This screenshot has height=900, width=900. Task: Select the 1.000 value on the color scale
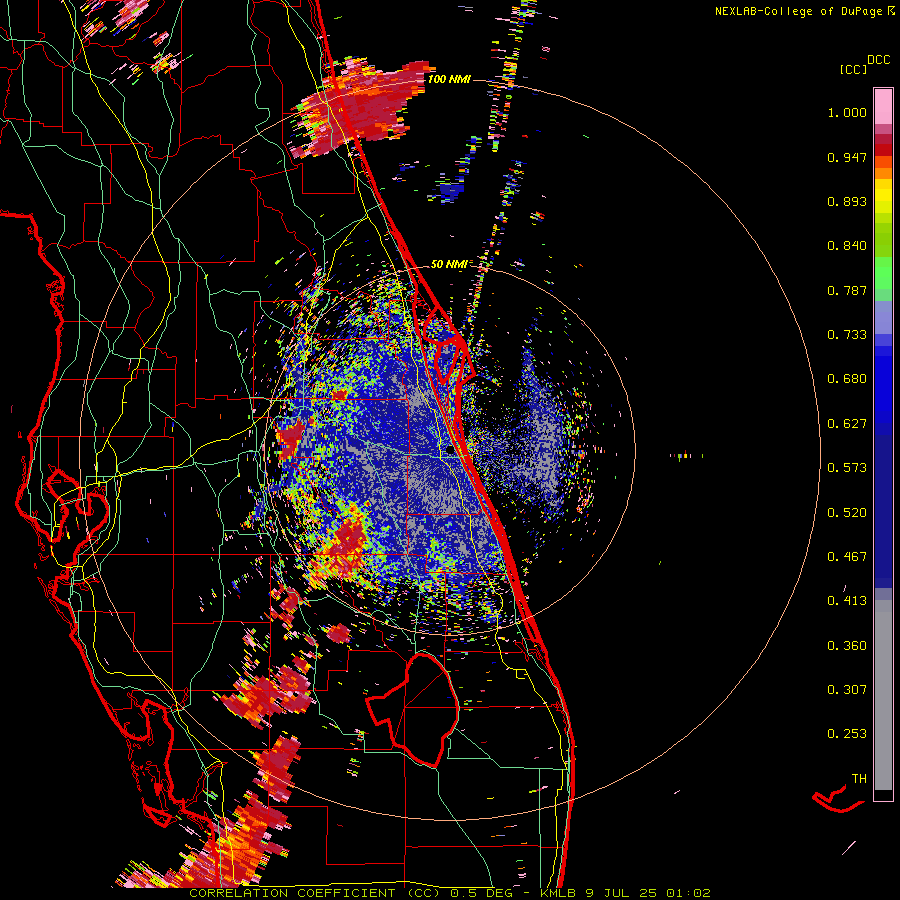coord(847,112)
